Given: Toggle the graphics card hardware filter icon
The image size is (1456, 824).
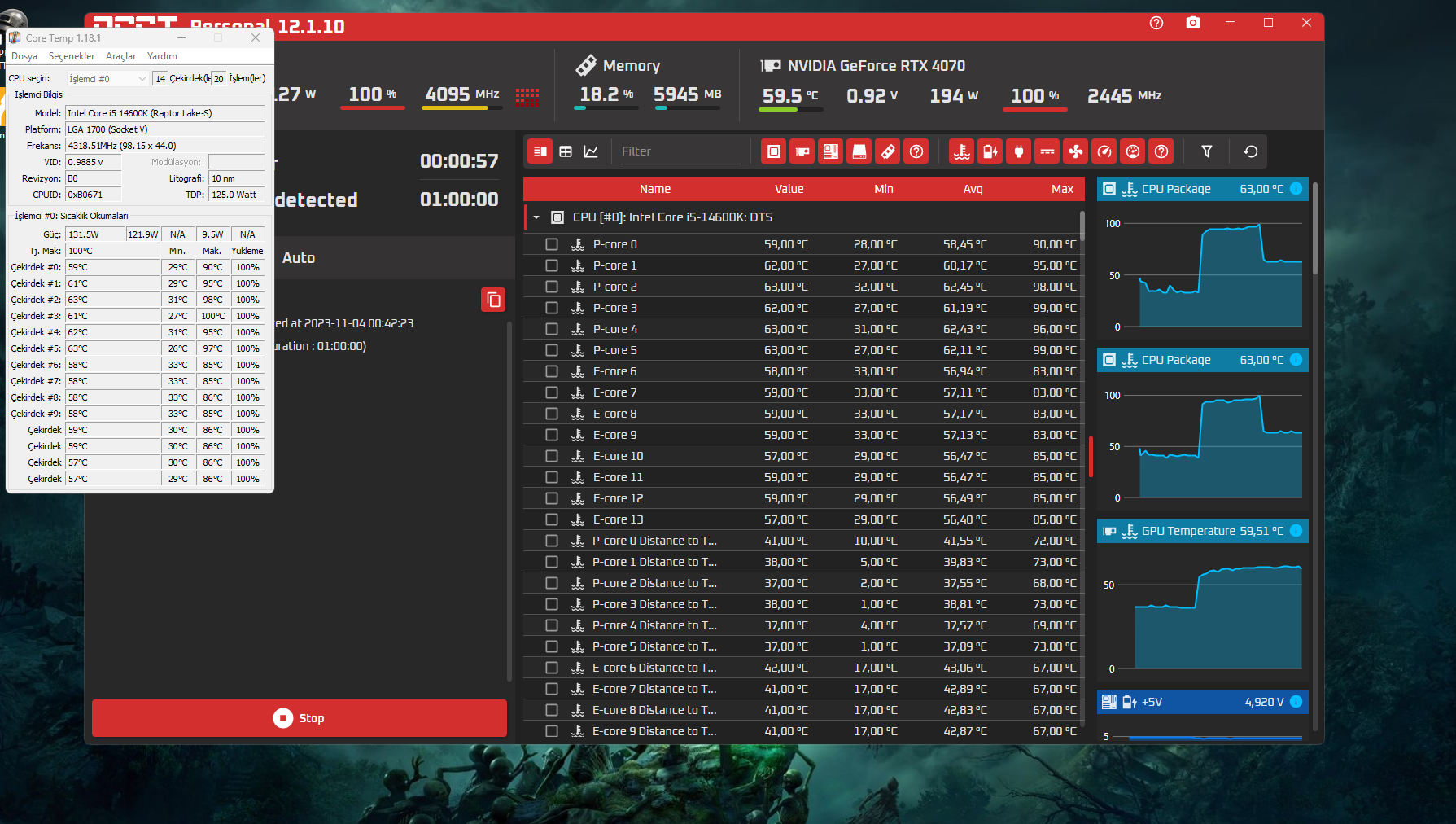Looking at the screenshot, I should [x=802, y=151].
